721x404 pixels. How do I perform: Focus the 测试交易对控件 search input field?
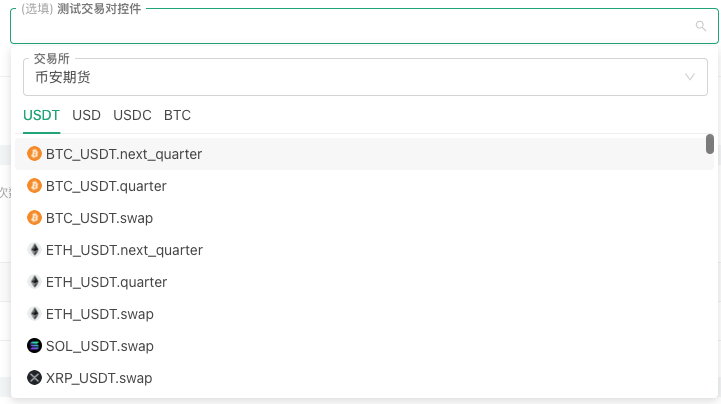[350, 27]
